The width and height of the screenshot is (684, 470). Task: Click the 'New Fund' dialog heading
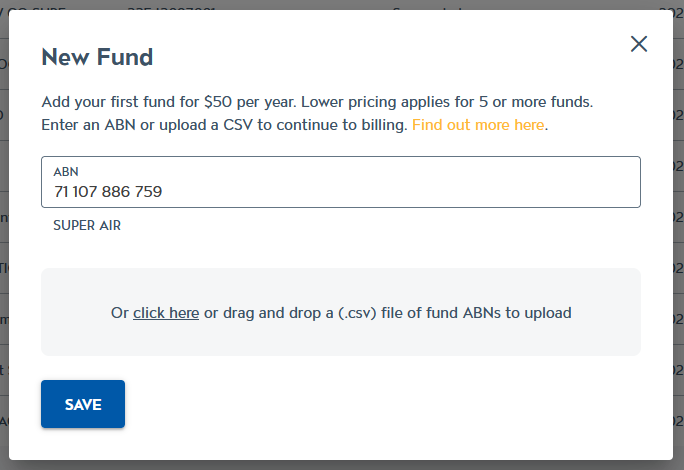coord(97,57)
